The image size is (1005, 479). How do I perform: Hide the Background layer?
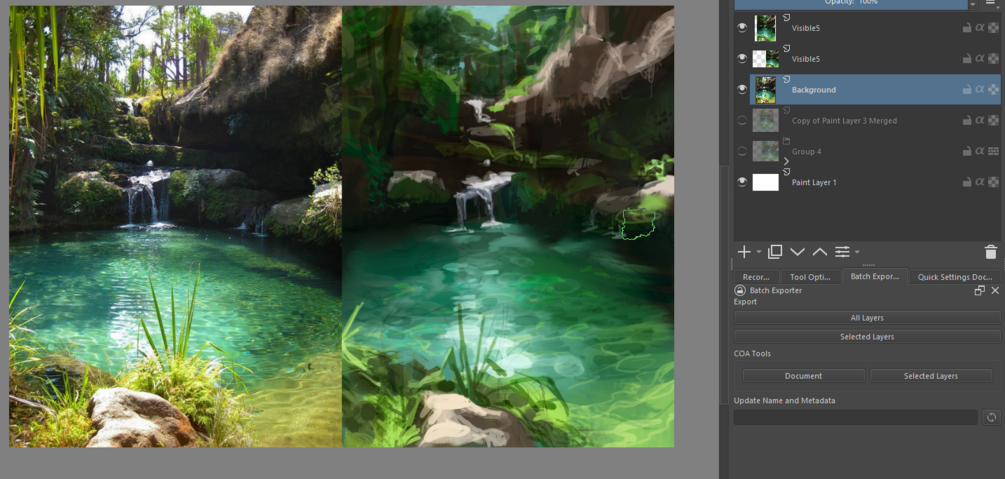pyautogui.click(x=742, y=90)
